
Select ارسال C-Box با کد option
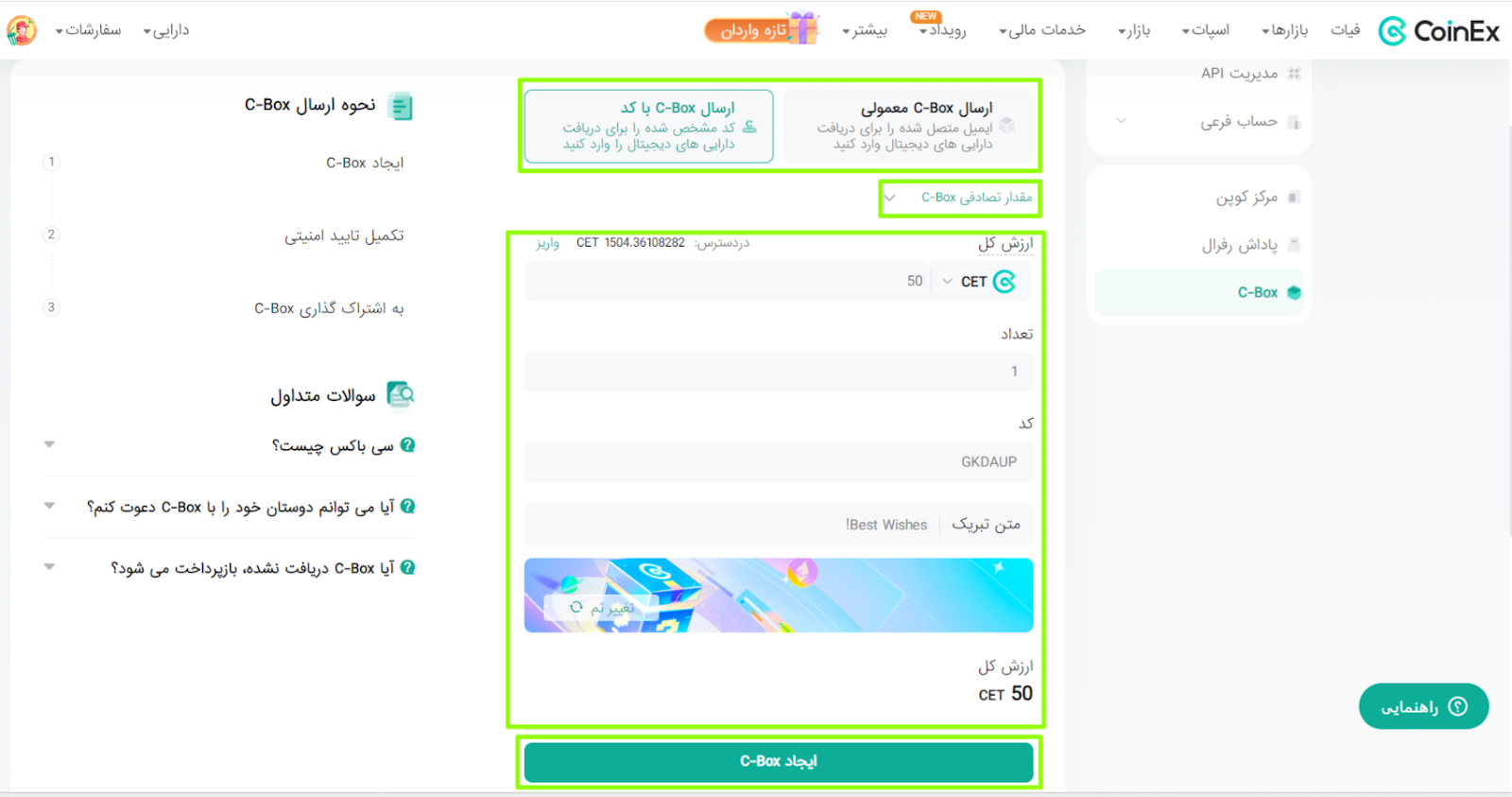tap(649, 126)
